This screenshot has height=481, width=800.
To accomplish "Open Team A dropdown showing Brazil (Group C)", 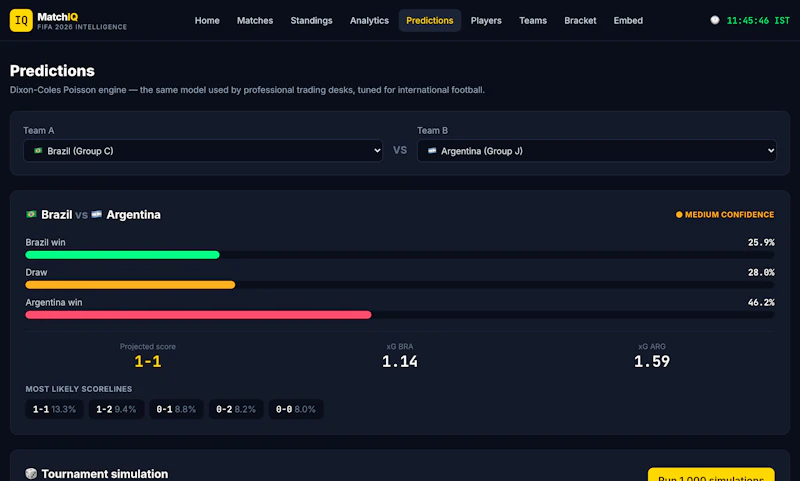I will [203, 150].
